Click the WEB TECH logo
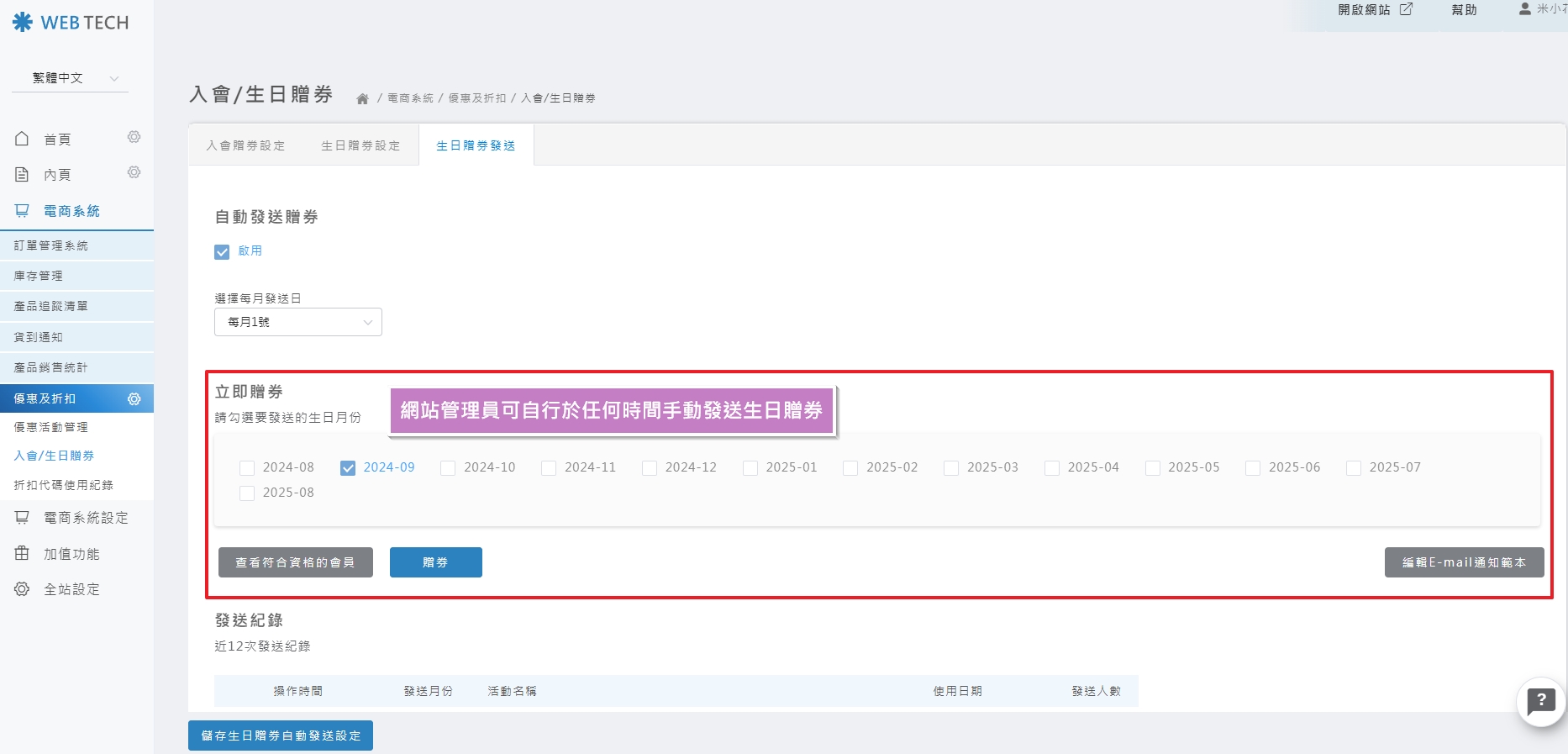Image resolution: width=1568 pixels, height=754 pixels. [71, 23]
